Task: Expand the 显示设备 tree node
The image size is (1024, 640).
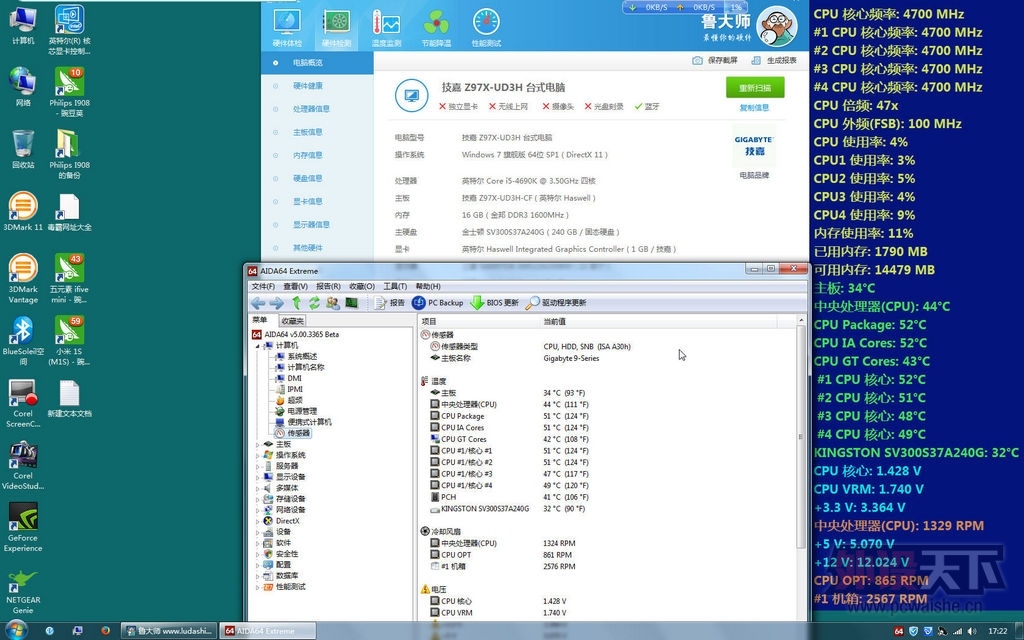Action: coord(257,477)
